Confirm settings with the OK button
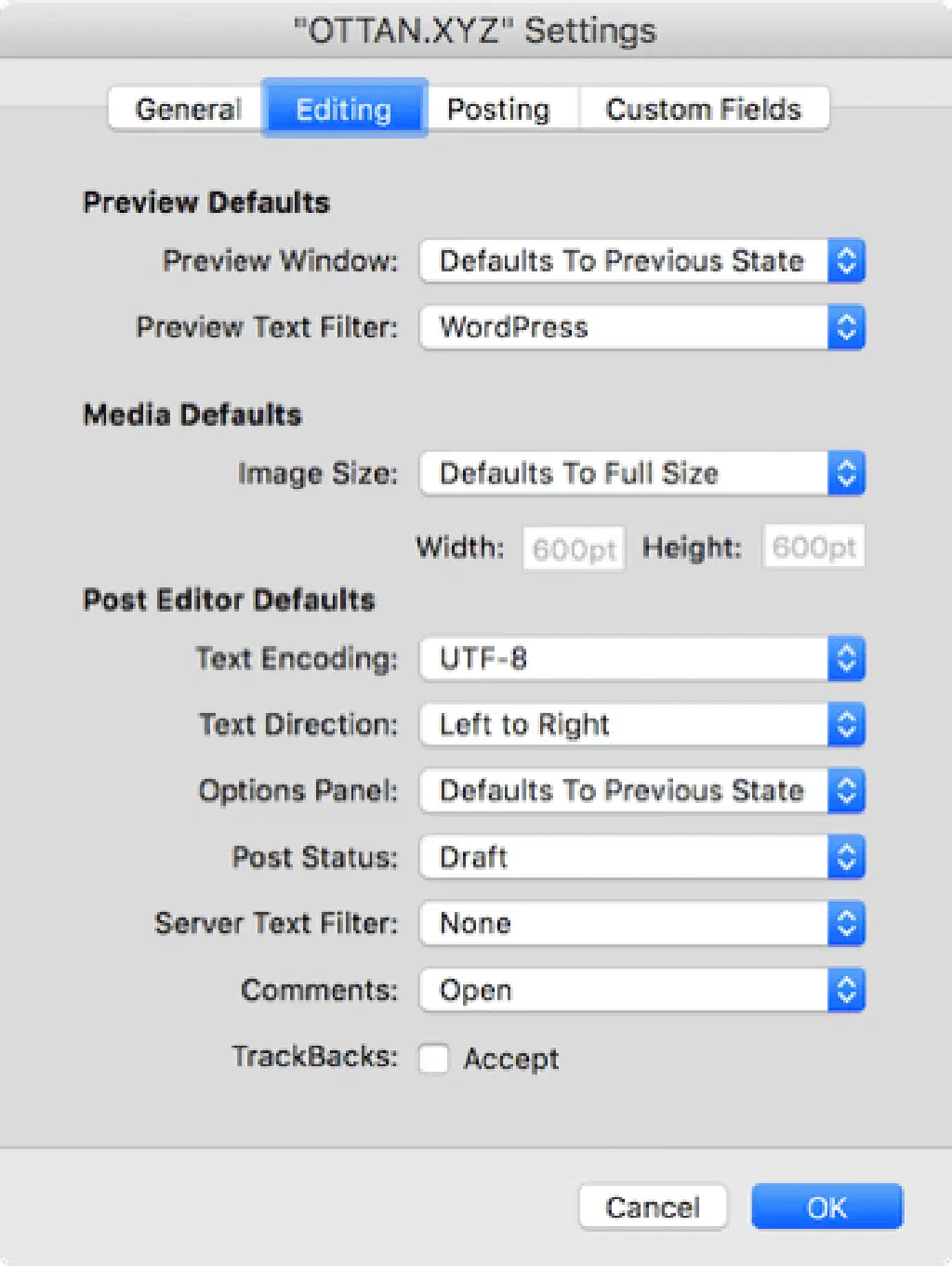Image resolution: width=952 pixels, height=1266 pixels. tap(826, 1207)
